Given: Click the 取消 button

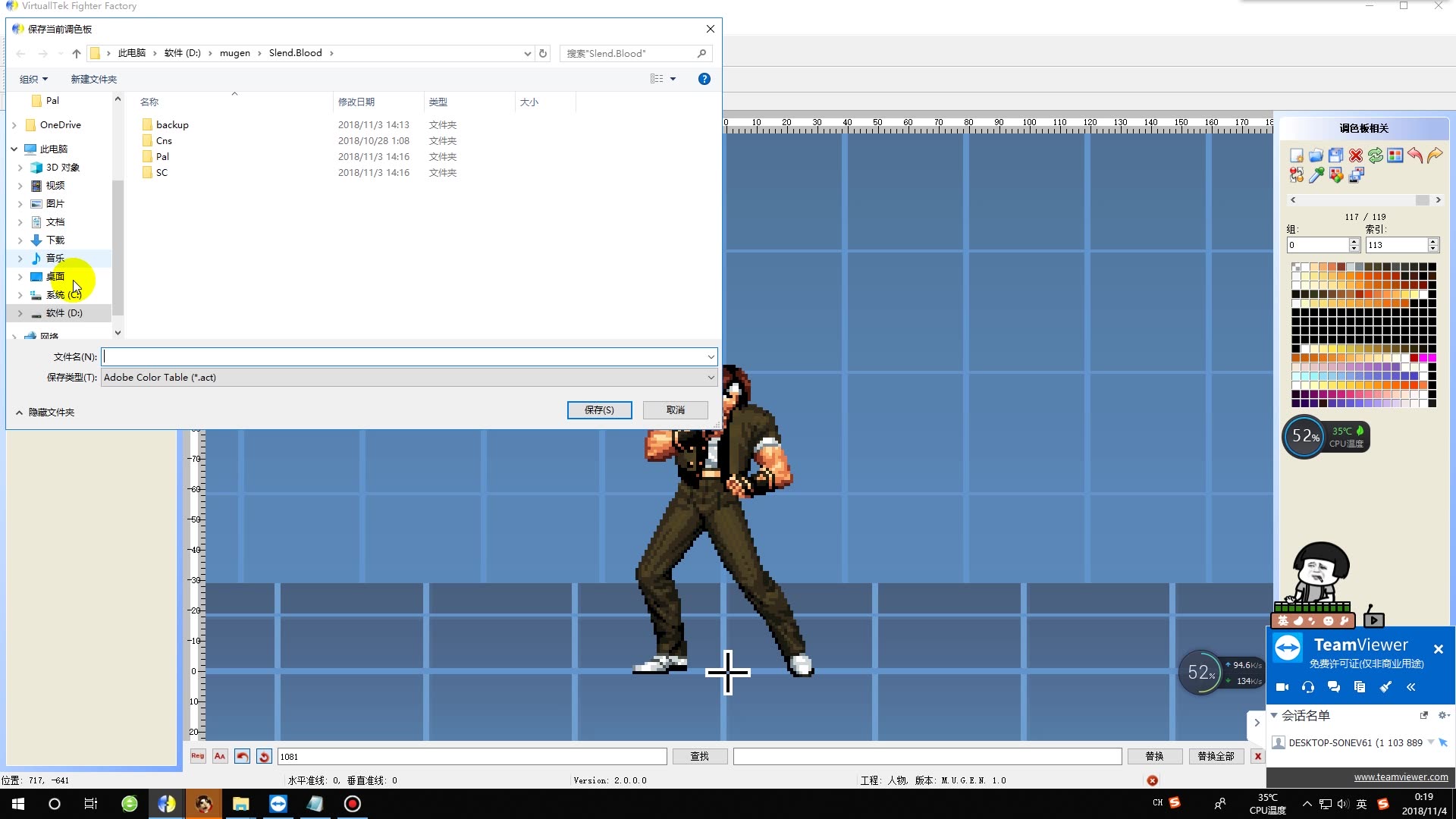Looking at the screenshot, I should (x=675, y=410).
